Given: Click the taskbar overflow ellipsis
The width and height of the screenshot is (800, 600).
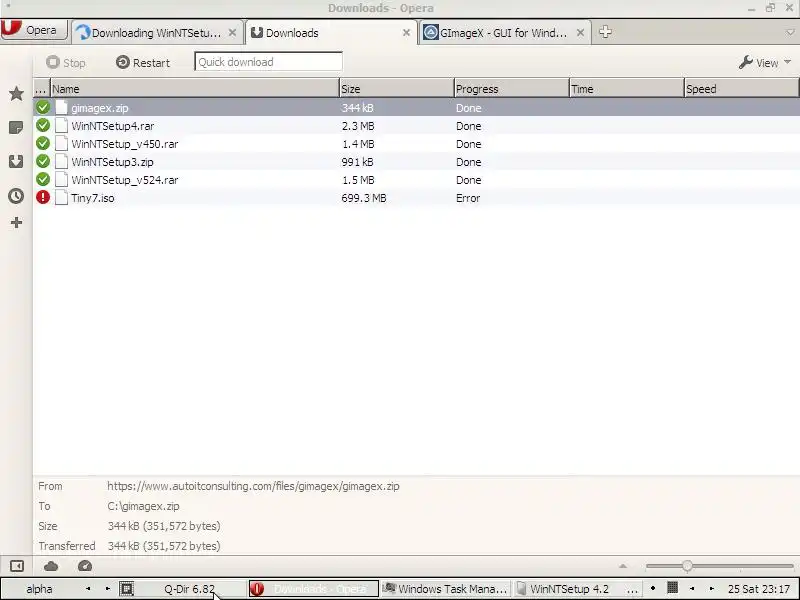Looking at the screenshot, I should 632,590.
